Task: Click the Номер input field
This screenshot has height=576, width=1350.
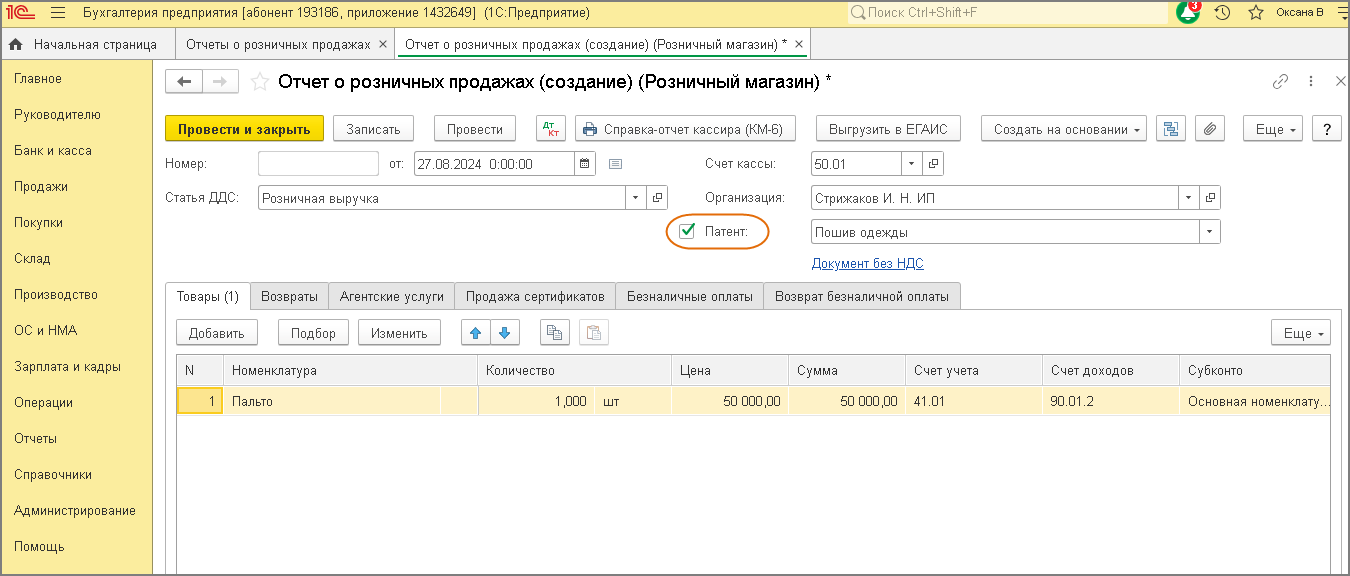Action: pos(318,164)
